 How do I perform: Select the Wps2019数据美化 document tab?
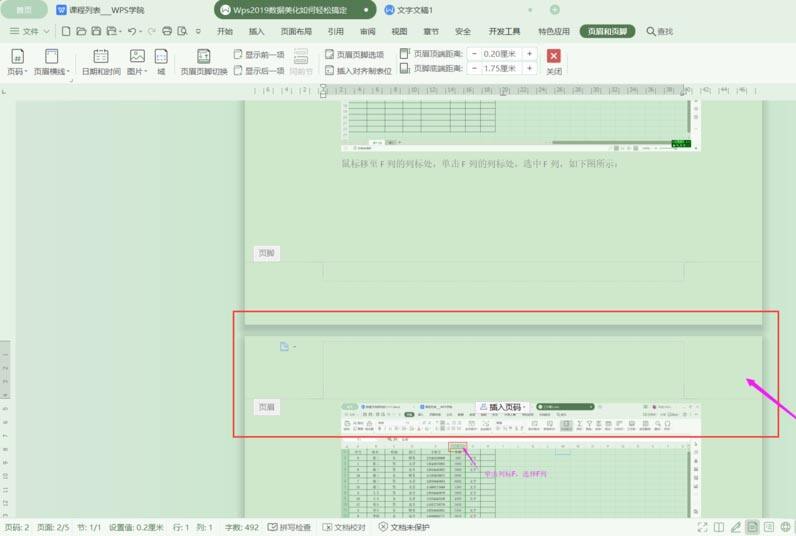pyautogui.click(x=294, y=10)
